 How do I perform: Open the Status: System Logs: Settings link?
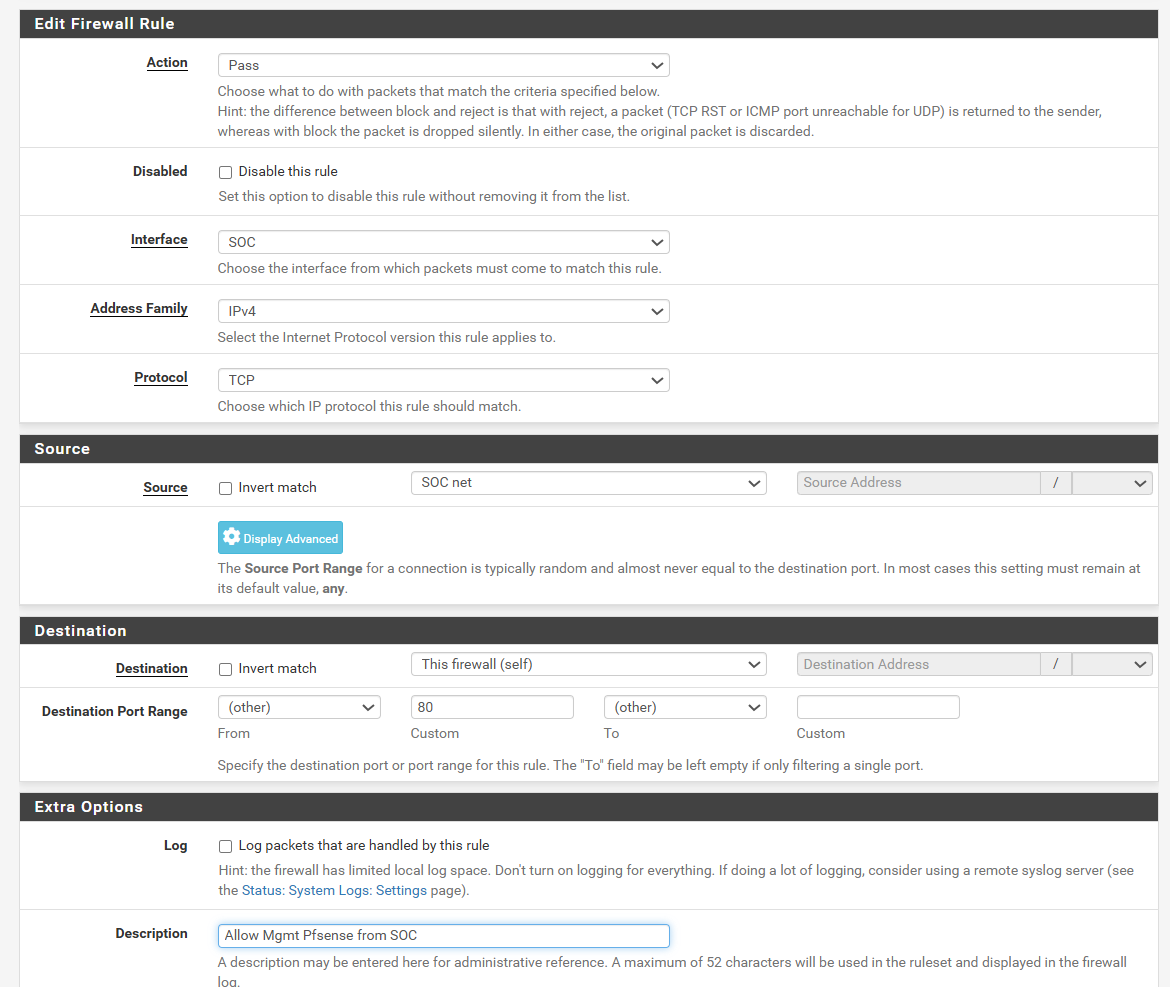(x=334, y=890)
